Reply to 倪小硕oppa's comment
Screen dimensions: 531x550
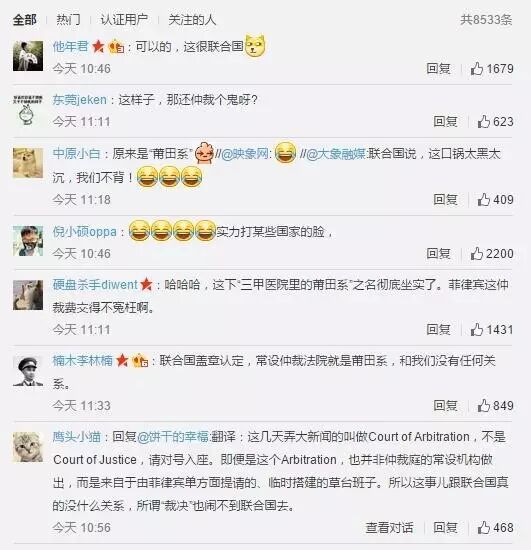(438, 253)
